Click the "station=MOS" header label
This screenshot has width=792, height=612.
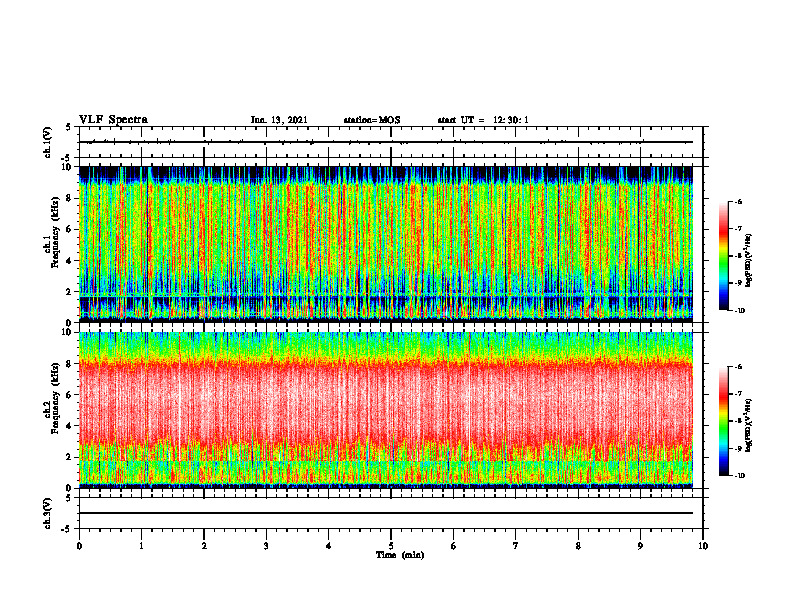[372, 120]
